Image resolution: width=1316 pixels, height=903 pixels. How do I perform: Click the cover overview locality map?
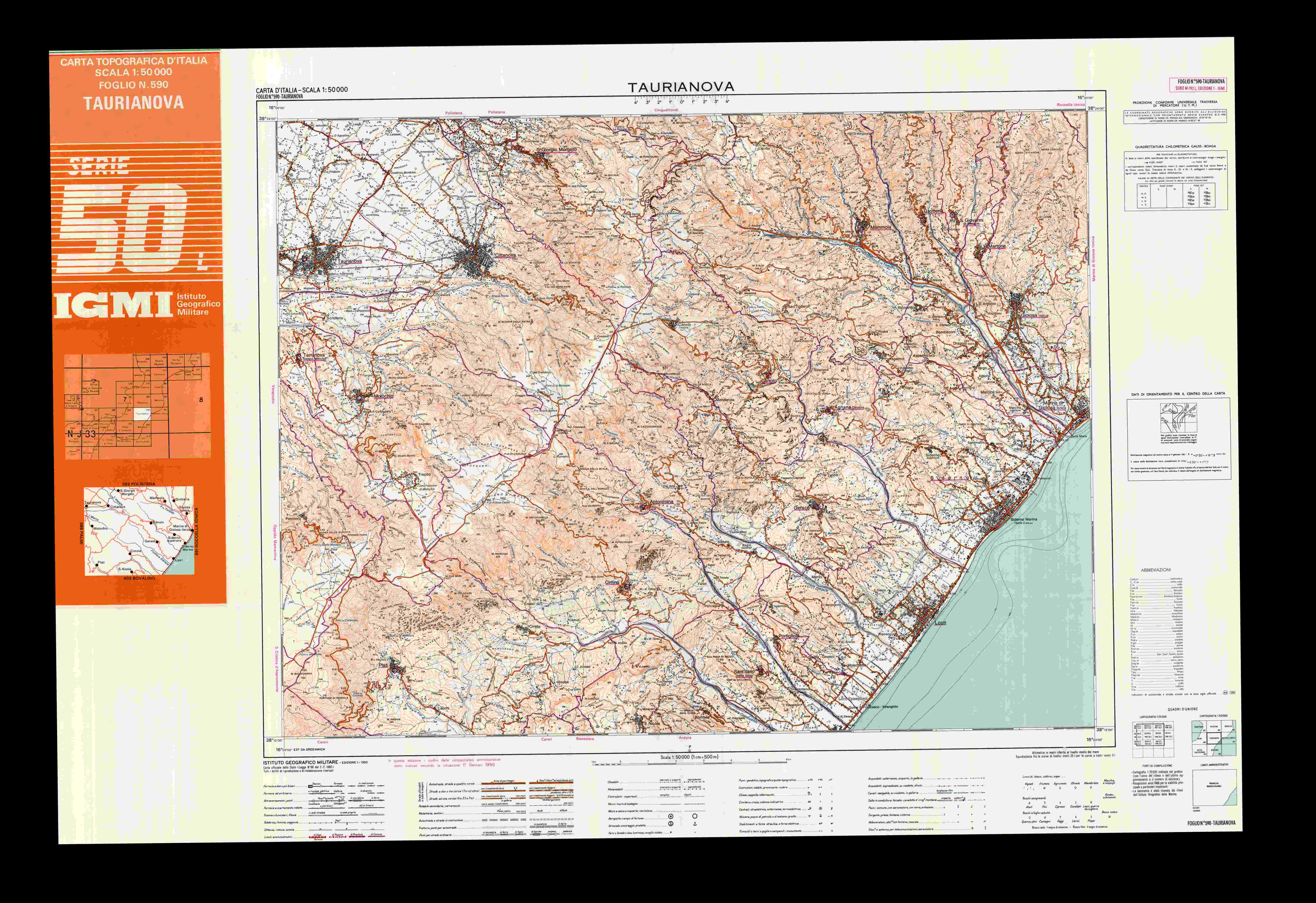click(139, 531)
